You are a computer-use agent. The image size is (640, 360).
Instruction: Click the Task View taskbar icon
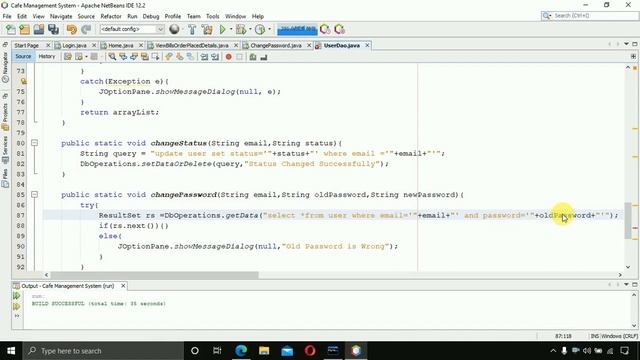pos(217,351)
